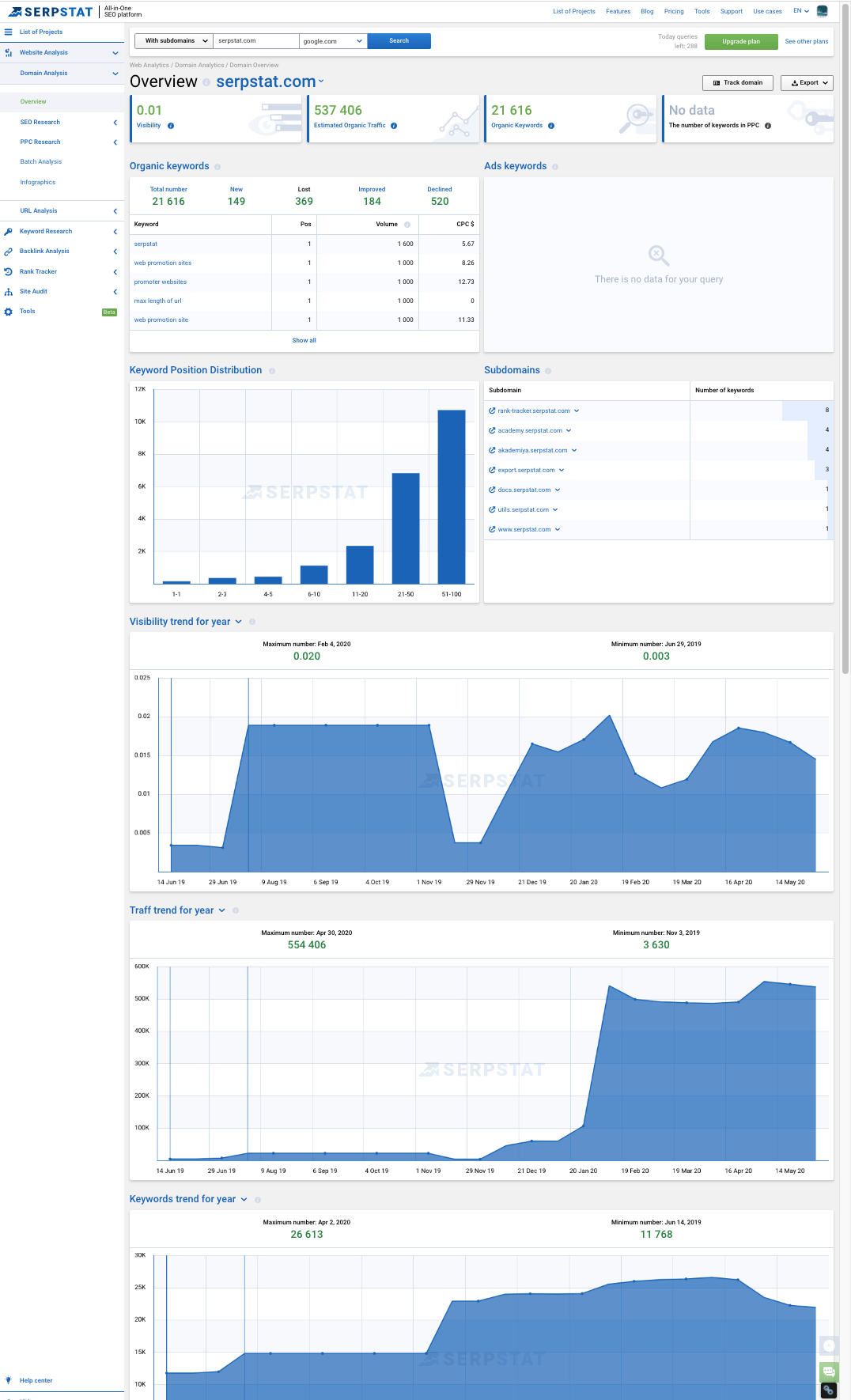
Task: Click the blue Search button
Action: [x=399, y=41]
